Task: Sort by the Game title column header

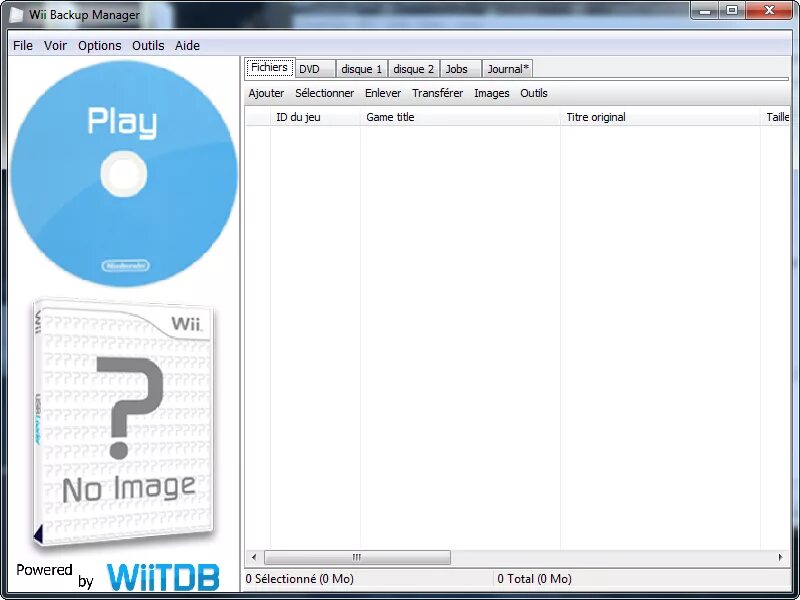Action: pos(460,117)
